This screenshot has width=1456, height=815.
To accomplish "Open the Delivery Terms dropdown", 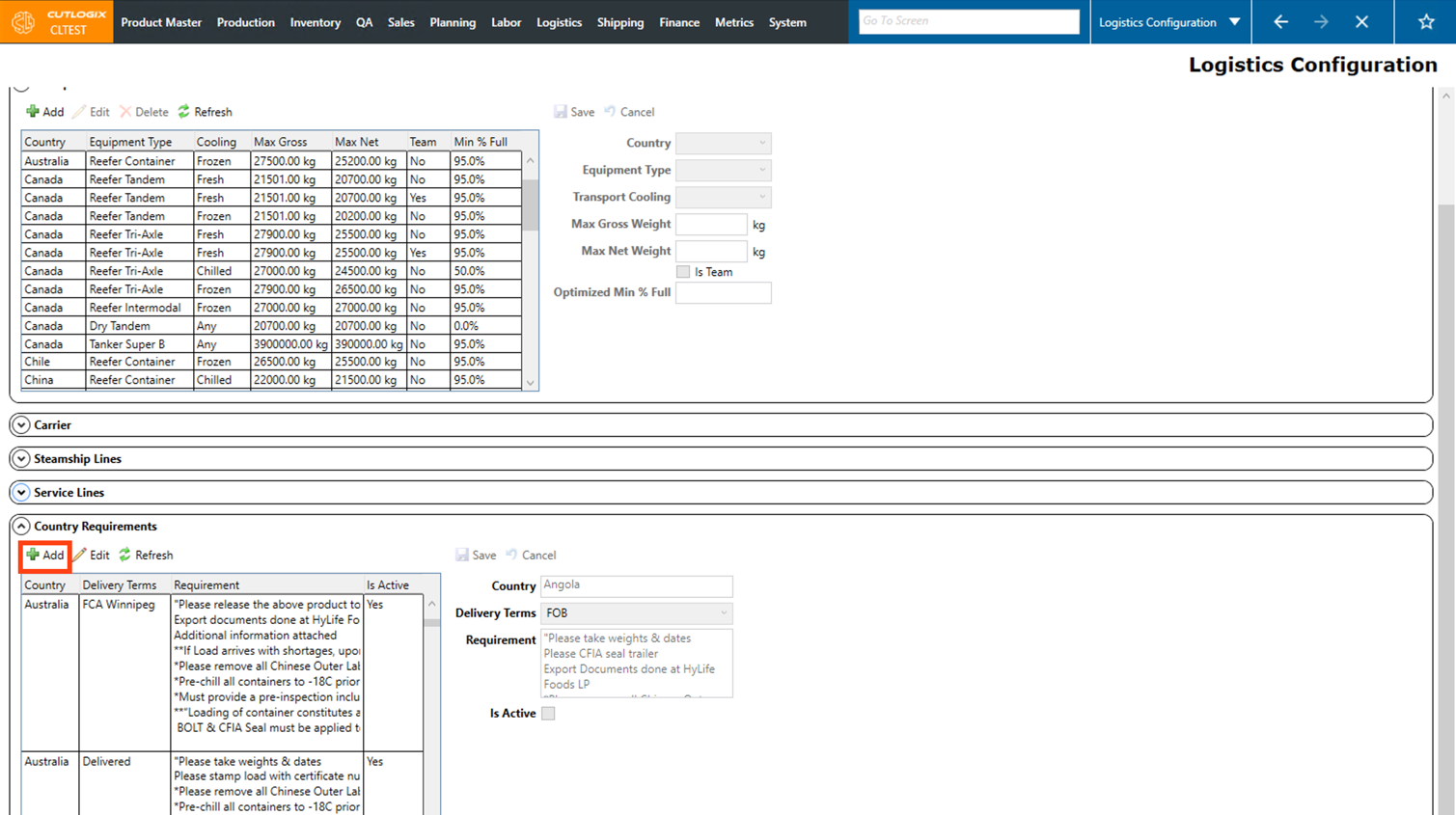I will coord(636,612).
